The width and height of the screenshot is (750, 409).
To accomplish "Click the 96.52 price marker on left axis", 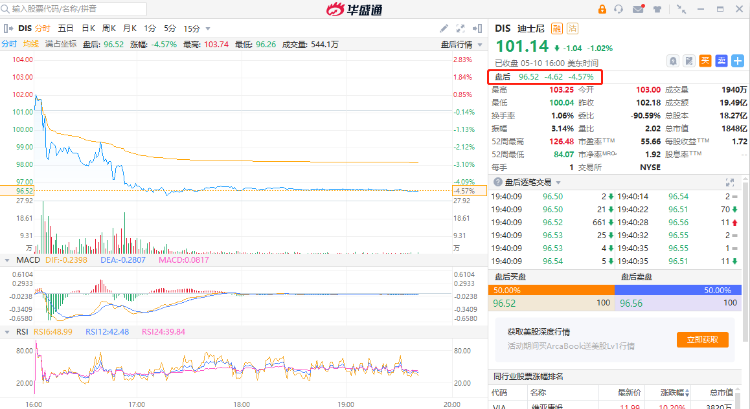I will (17, 190).
